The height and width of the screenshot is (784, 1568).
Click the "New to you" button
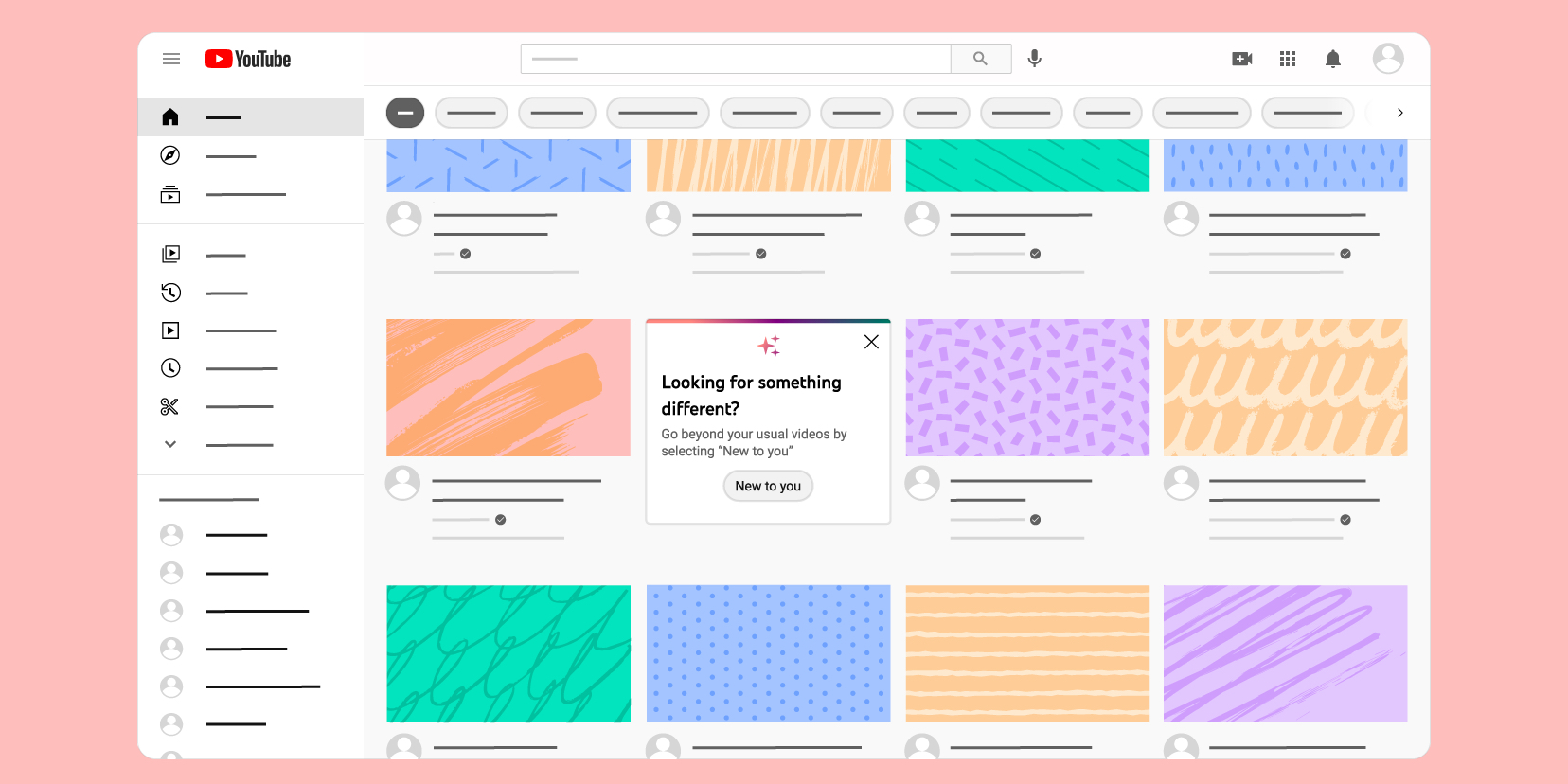[768, 486]
